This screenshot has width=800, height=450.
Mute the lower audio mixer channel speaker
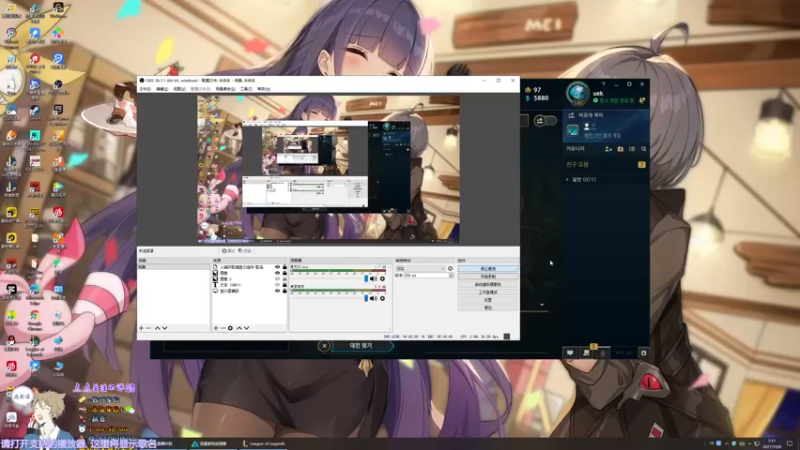coord(373,298)
